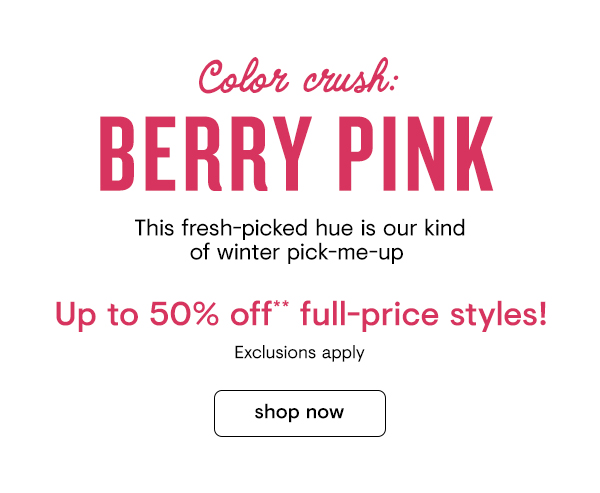Click the word 'fresh-picked' in description
600x493 pixels.
244,229
